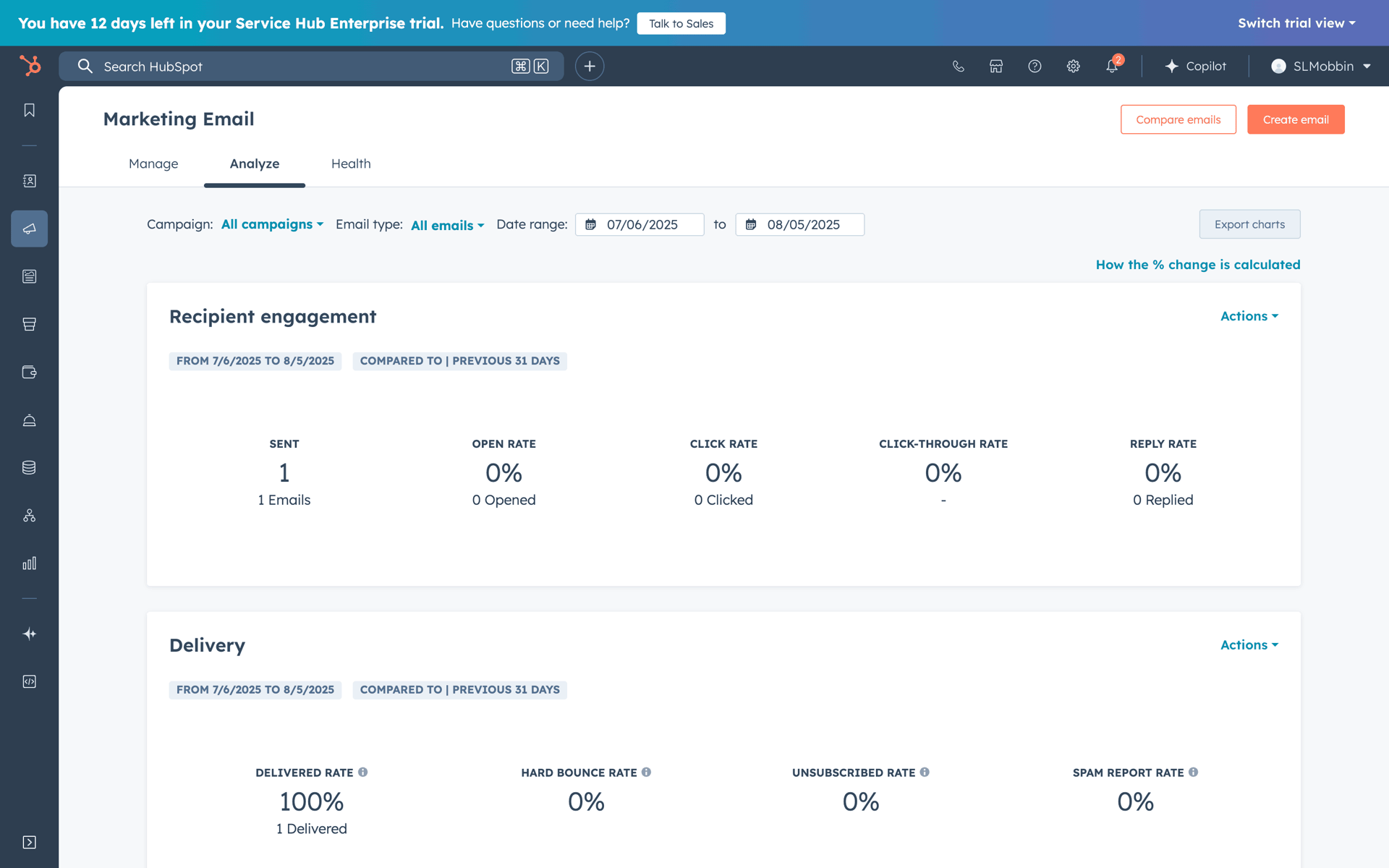Open the SLMobbin account menu
The width and height of the screenshot is (1389, 868).
[1321, 66]
